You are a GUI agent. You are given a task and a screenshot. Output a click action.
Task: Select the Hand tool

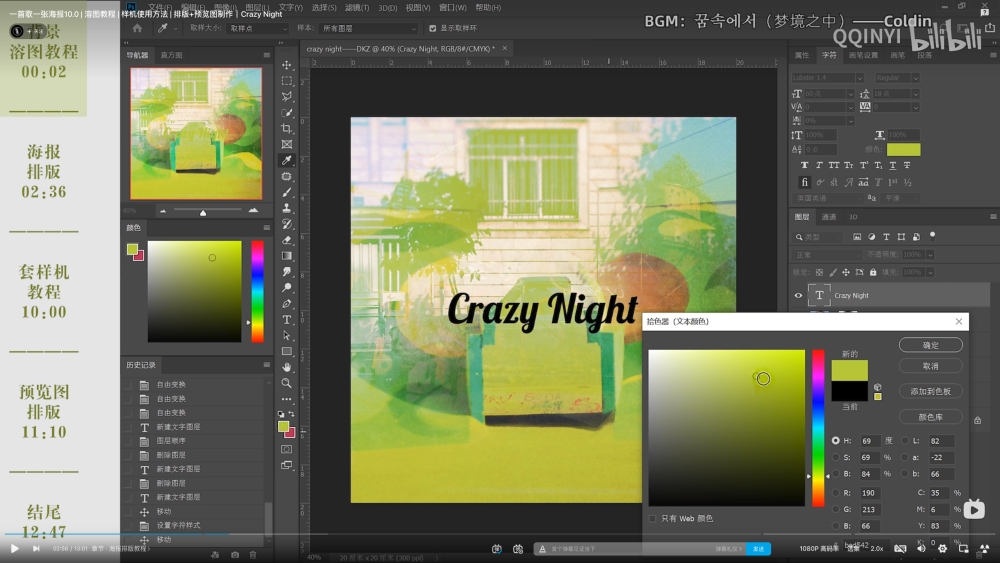(287, 367)
